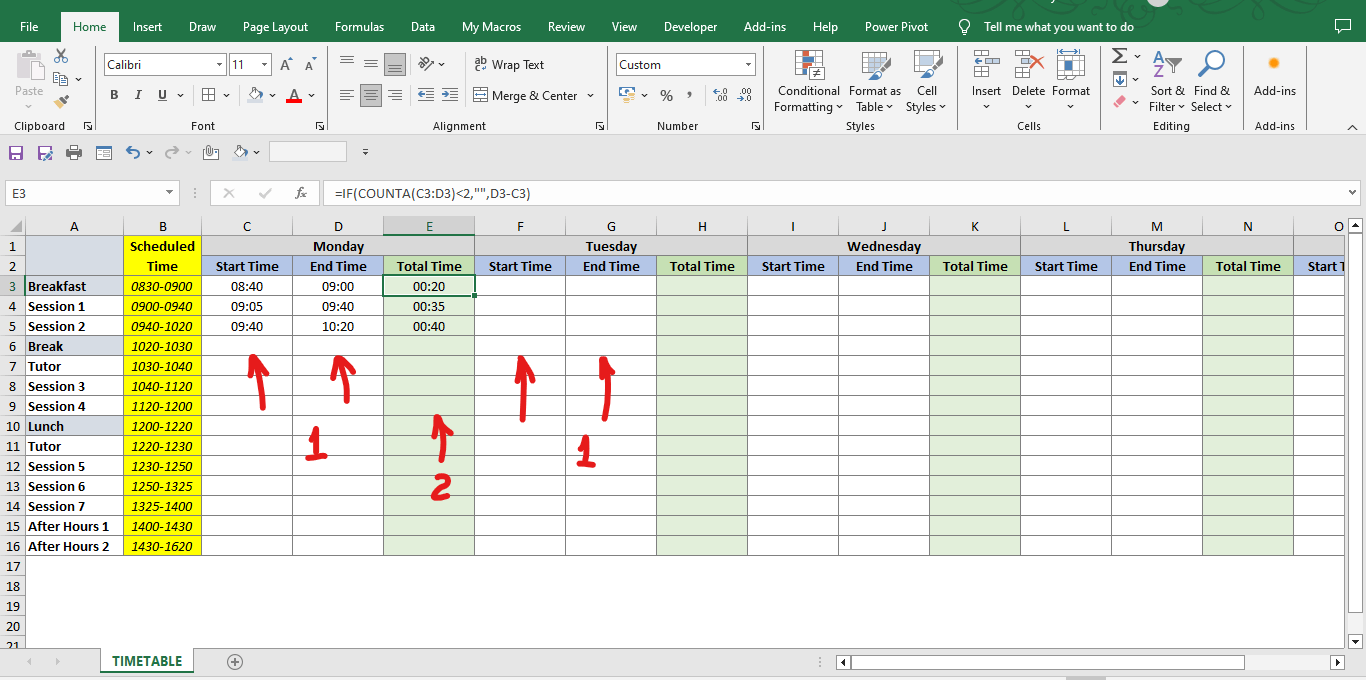This screenshot has width=1366, height=680.
Task: Click the Fill down icon in Editing
Action: point(1120,79)
